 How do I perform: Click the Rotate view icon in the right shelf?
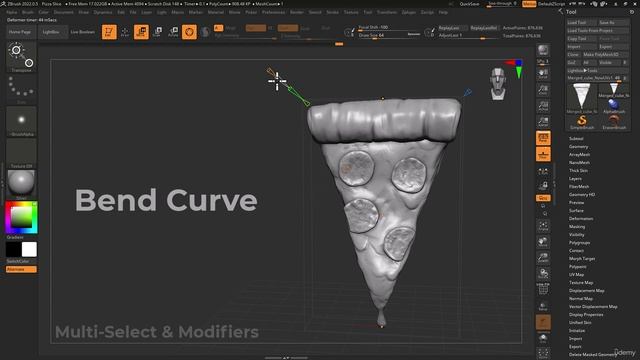click(543, 273)
